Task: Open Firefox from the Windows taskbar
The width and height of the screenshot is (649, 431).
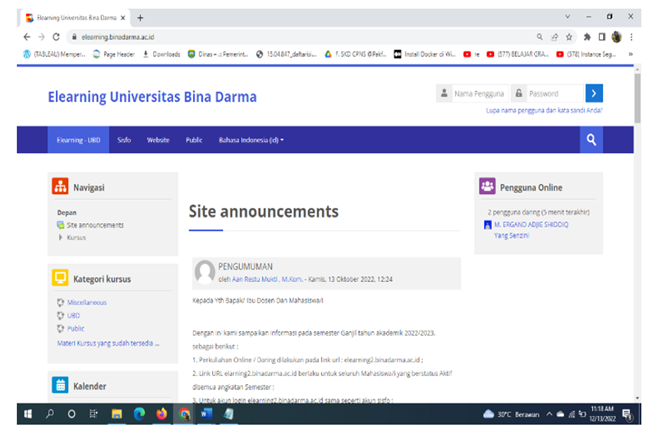Action: (x=162, y=414)
